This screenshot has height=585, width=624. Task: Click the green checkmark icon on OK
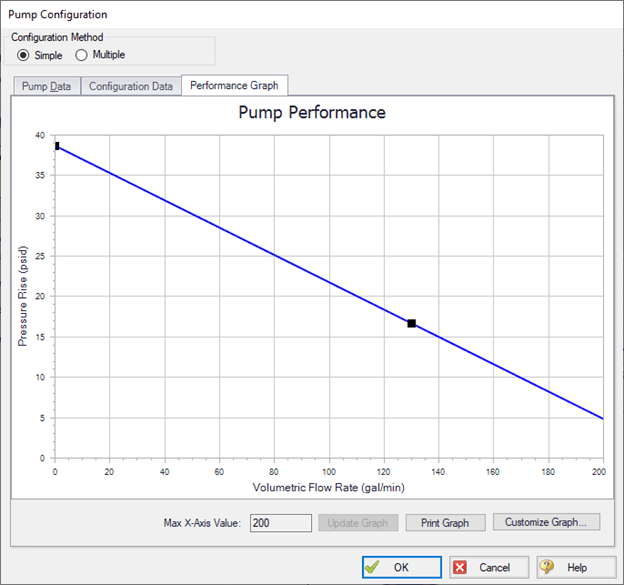pos(373,567)
